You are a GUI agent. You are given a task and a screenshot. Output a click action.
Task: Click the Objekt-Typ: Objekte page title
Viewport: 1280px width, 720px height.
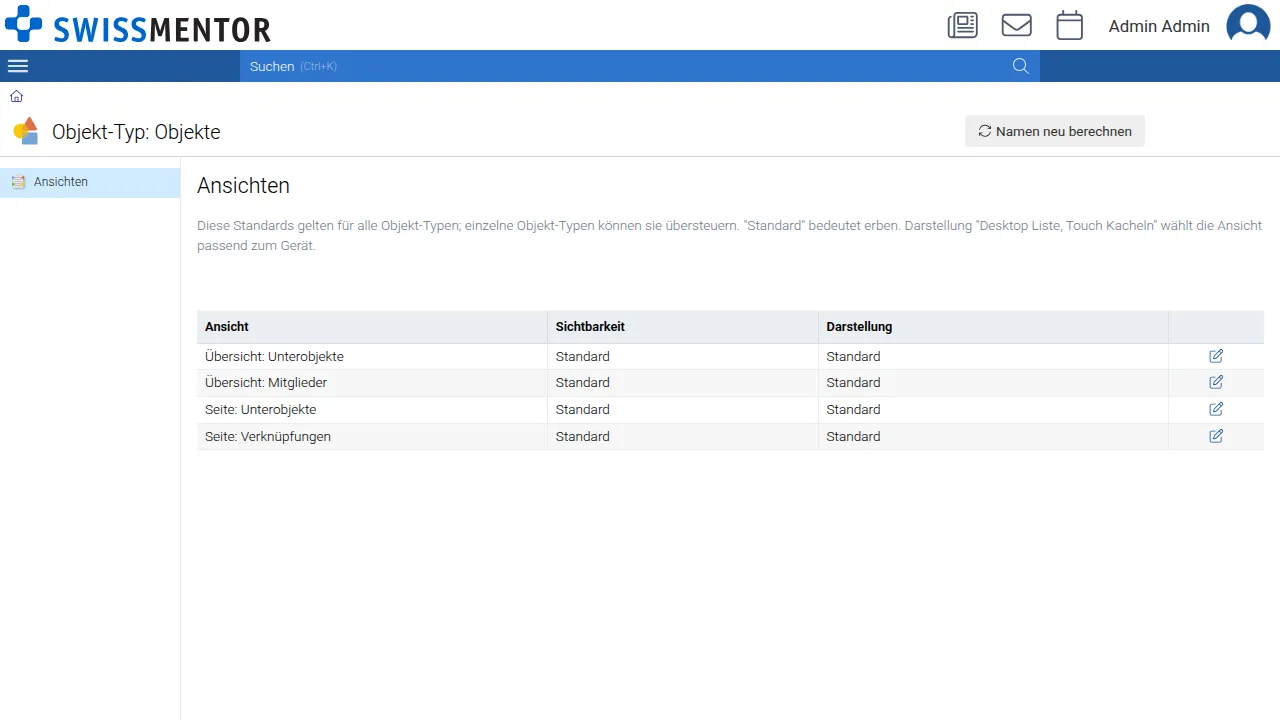[136, 132]
